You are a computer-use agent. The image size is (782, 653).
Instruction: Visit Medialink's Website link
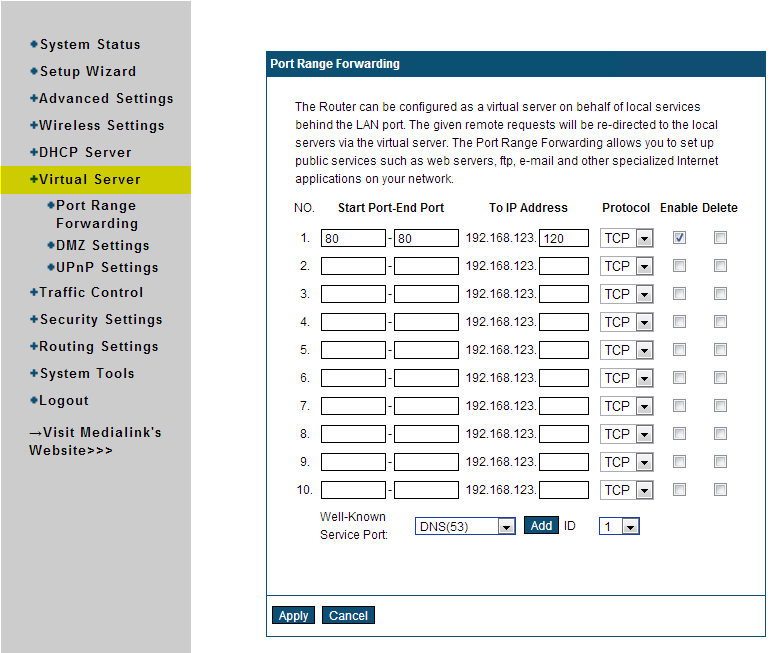tap(95, 441)
